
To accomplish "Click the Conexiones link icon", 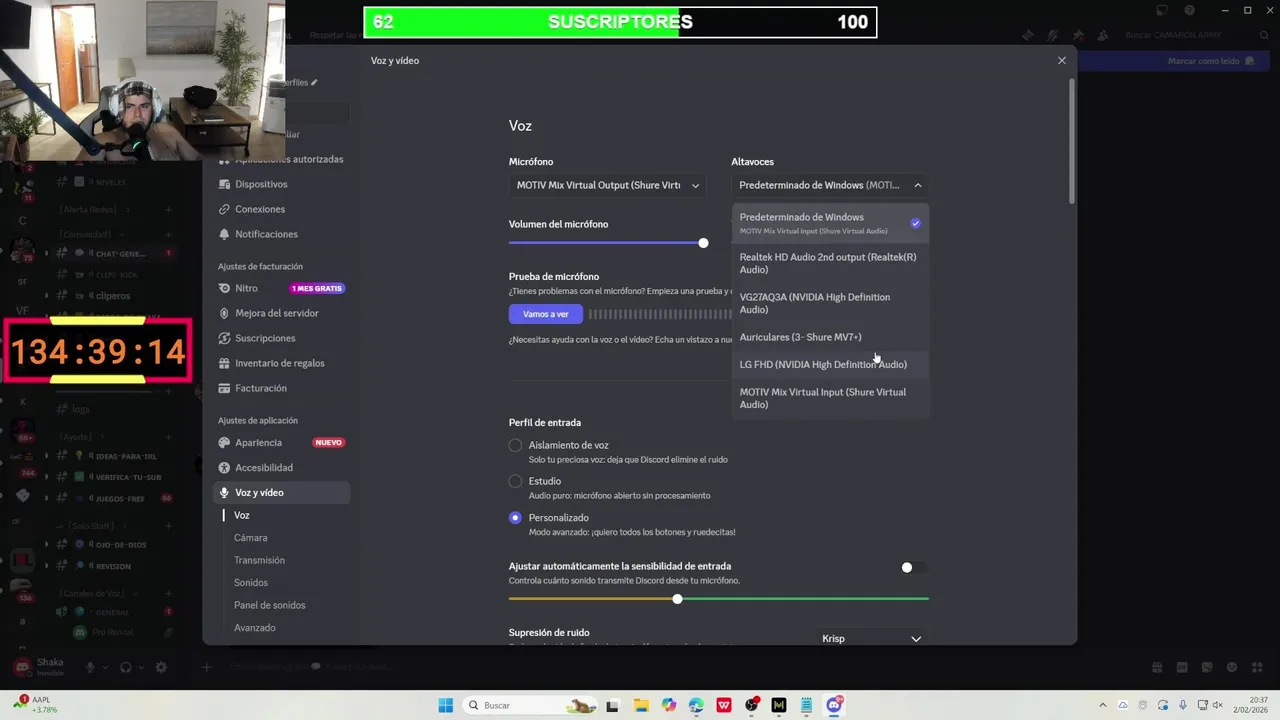I will (x=225, y=209).
